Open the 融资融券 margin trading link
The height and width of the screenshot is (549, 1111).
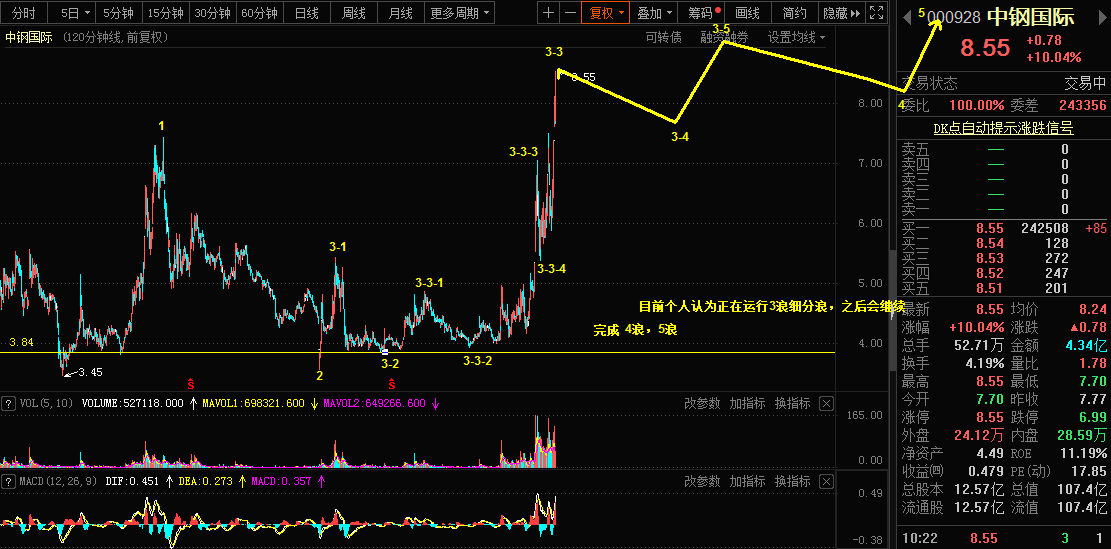pos(724,38)
